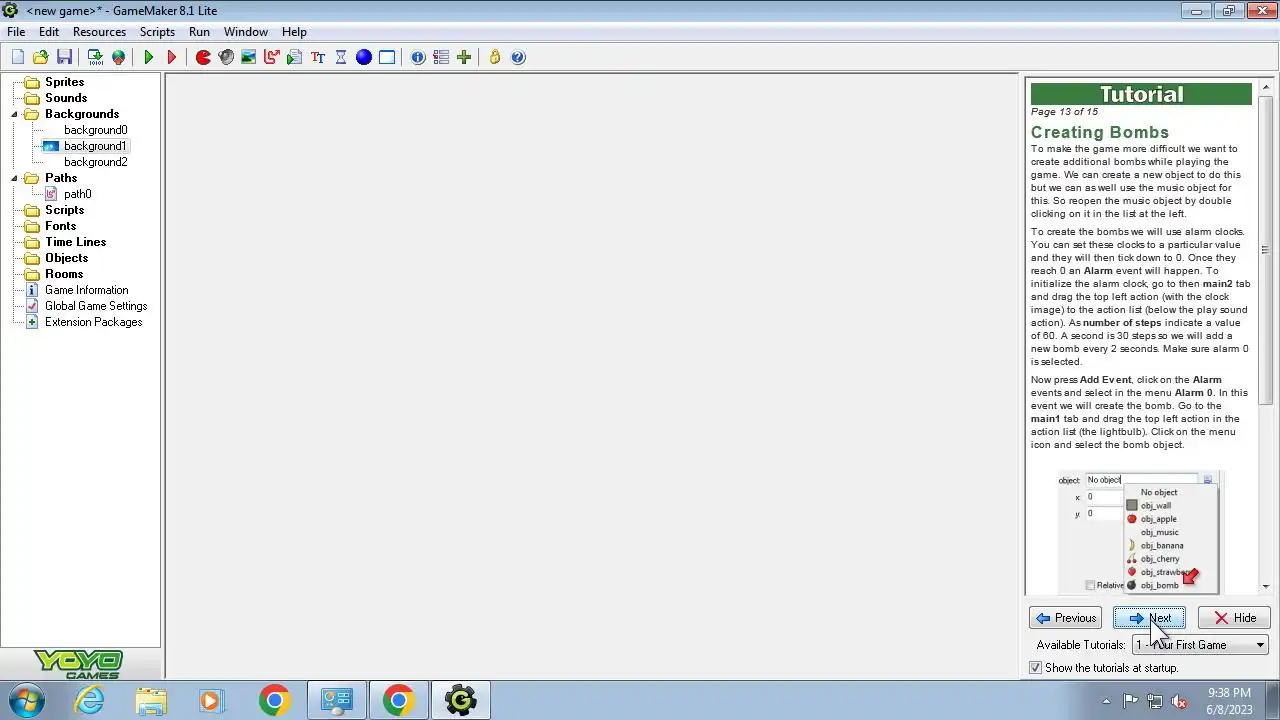The width and height of the screenshot is (1280, 720).
Task: Run game in debug mode
Action: coord(171,57)
